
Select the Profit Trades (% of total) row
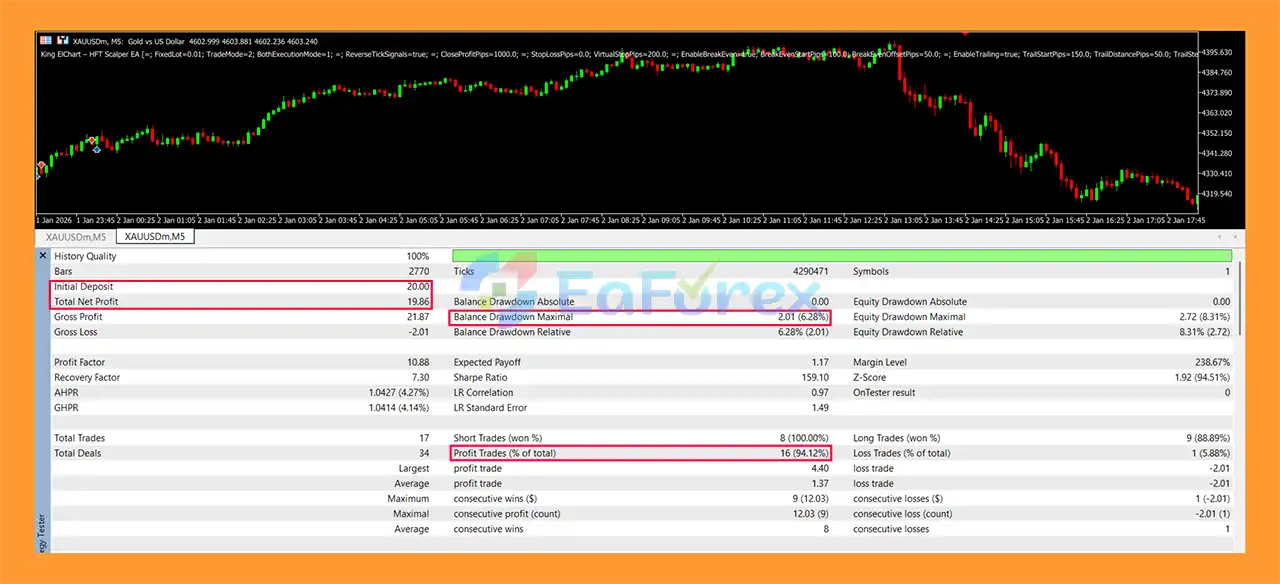(640, 453)
